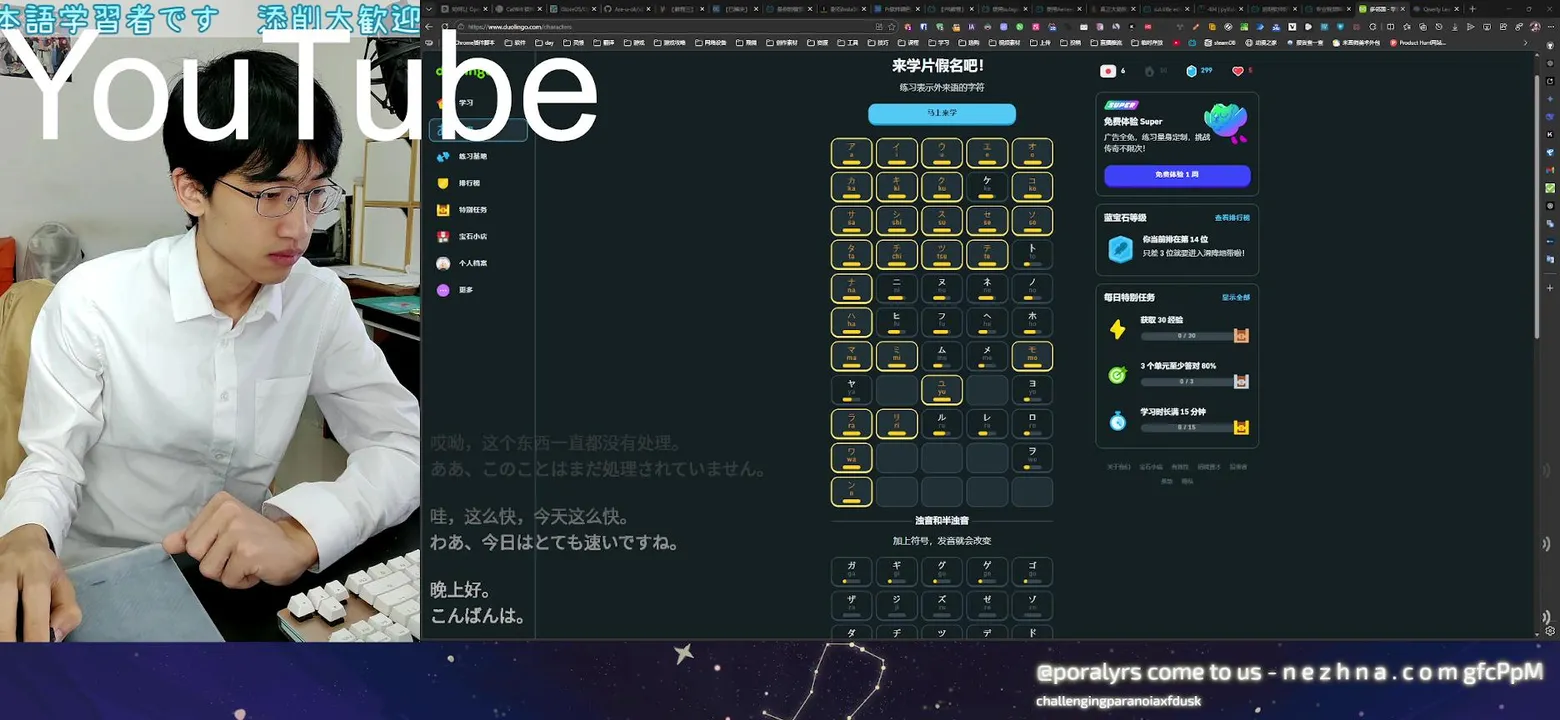This screenshot has height=720, width=1560.
Task: Select the シ (shi) katakana tile
Action: point(896,220)
